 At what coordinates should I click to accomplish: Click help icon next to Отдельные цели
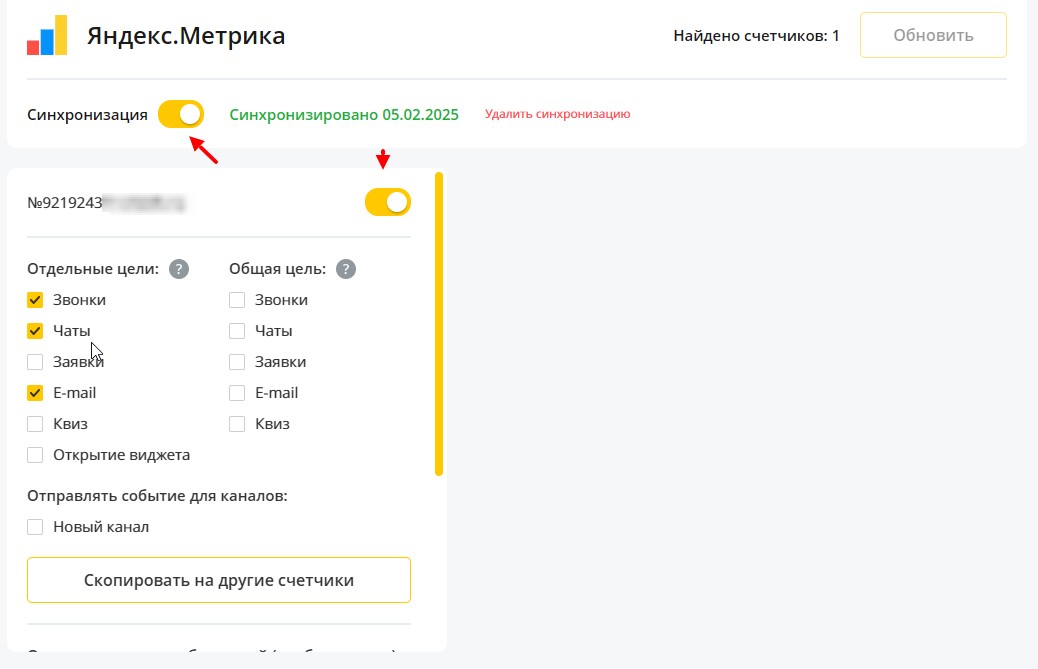[x=179, y=269]
